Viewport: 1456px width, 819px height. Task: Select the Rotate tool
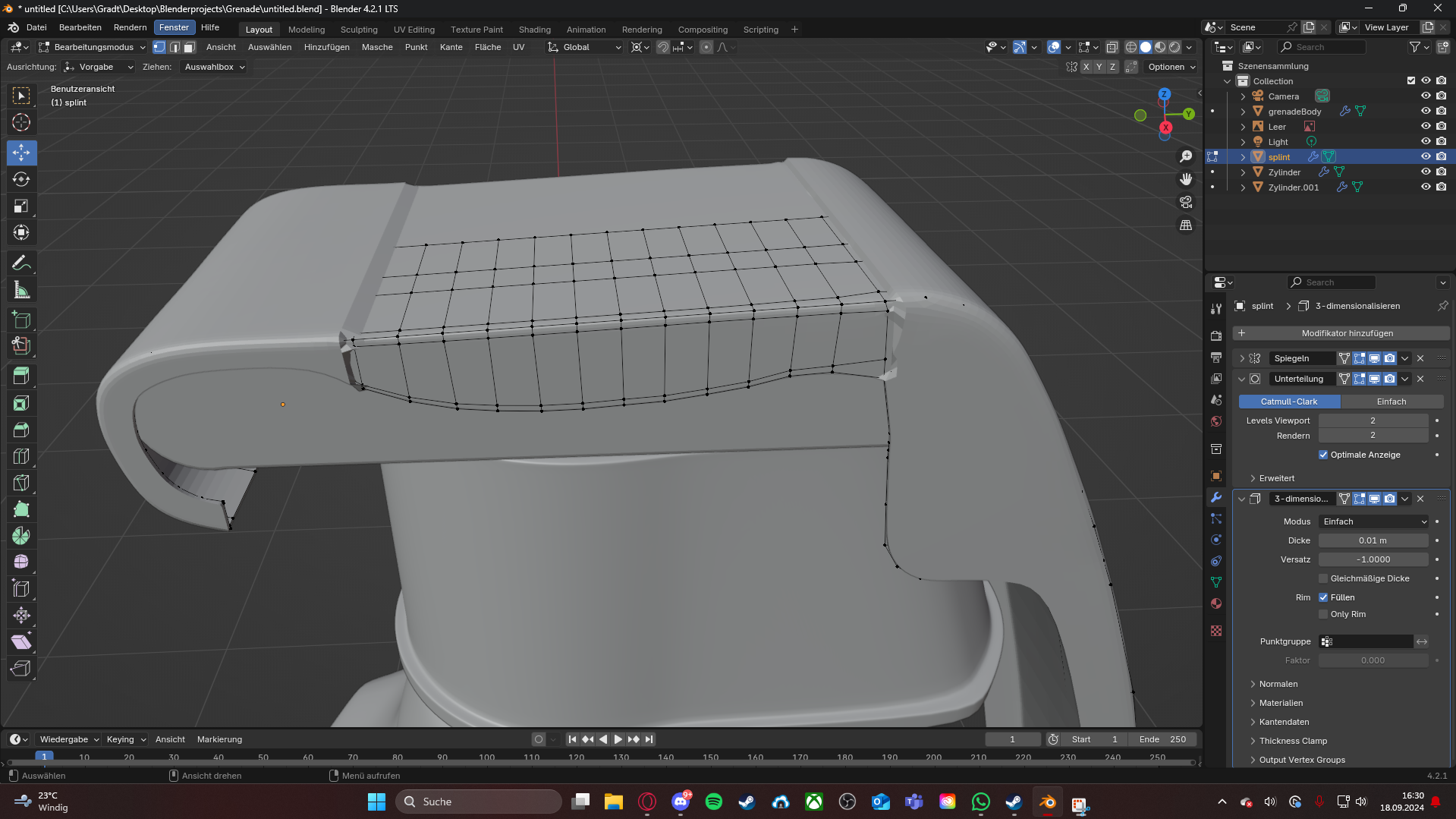click(x=21, y=179)
